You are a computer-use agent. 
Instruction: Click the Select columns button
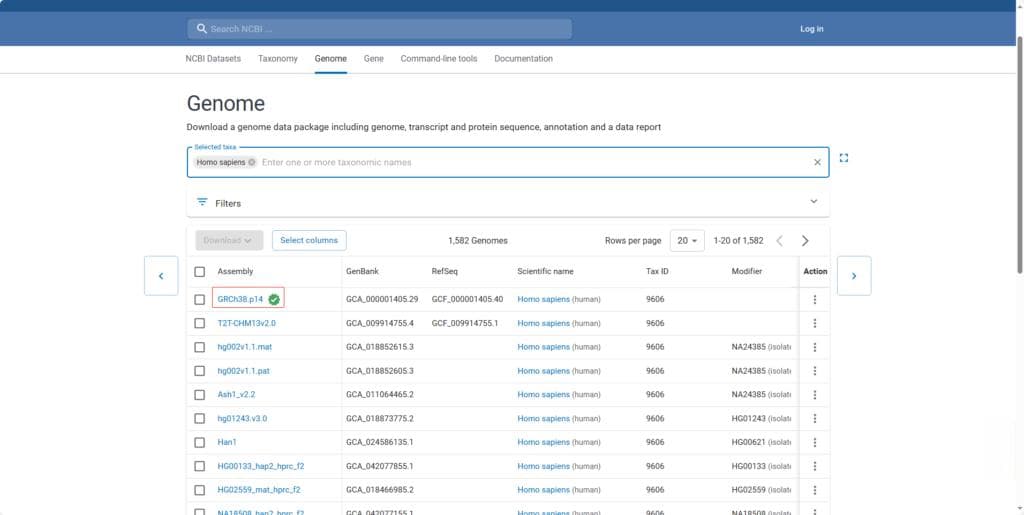[x=309, y=240]
